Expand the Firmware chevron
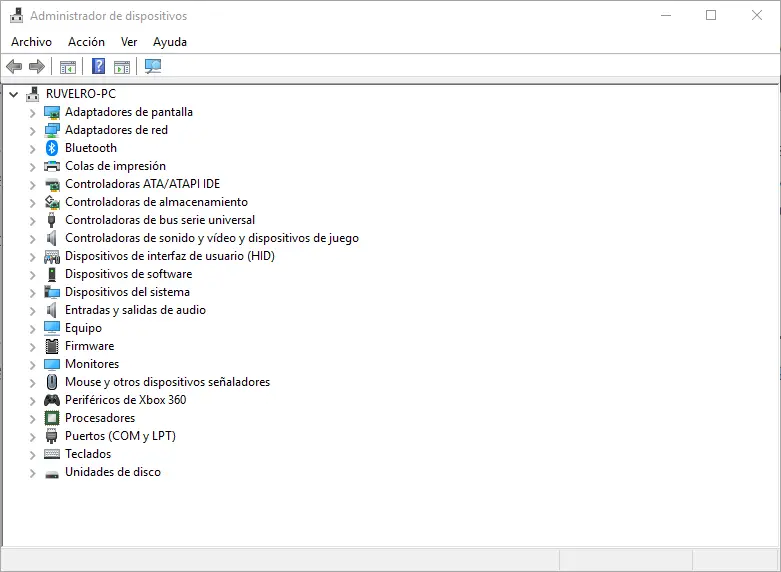The image size is (781, 572). pyautogui.click(x=32, y=347)
